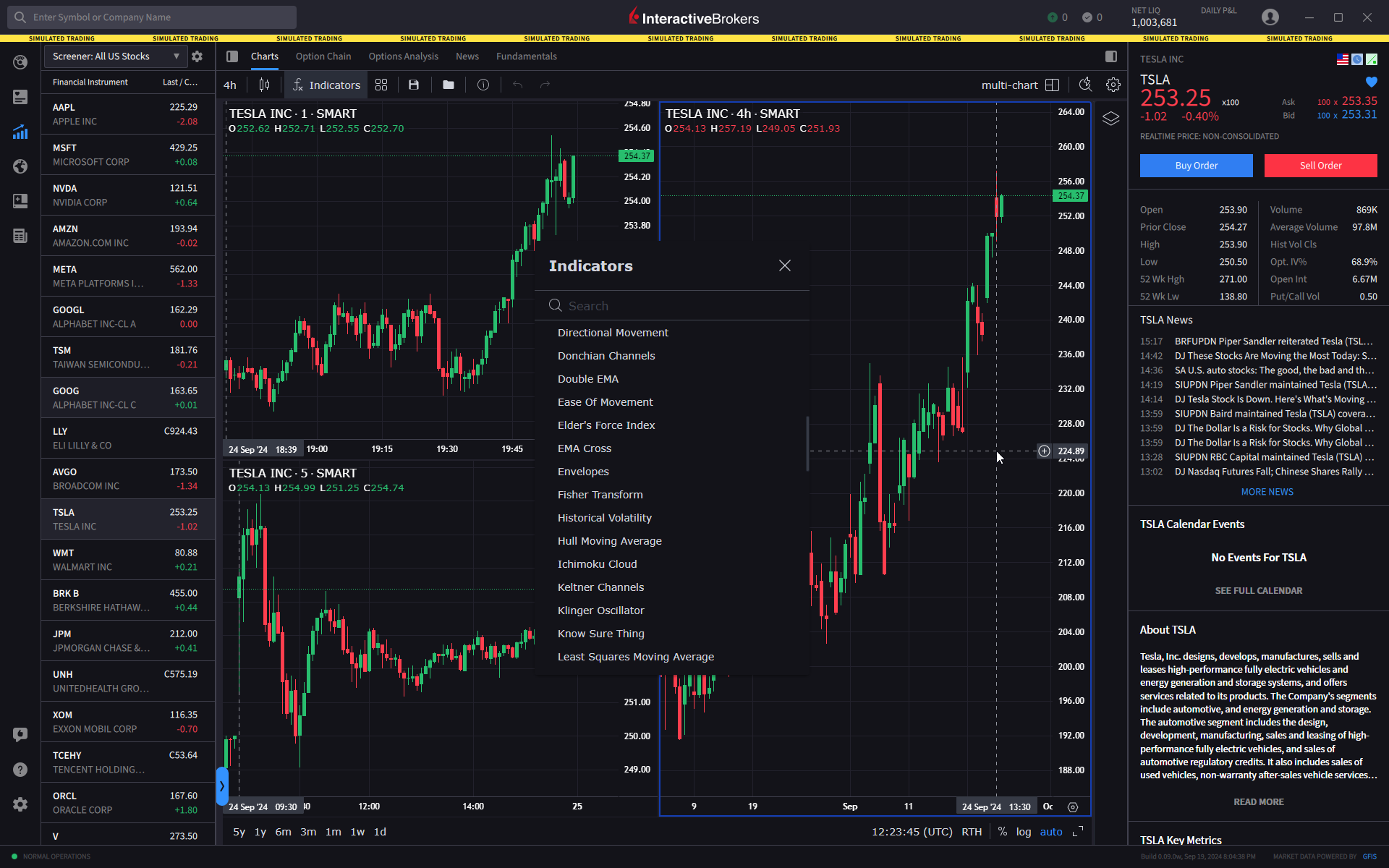Expand the collapsed left chart panel chevron
The height and width of the screenshot is (868, 1389).
point(222,786)
